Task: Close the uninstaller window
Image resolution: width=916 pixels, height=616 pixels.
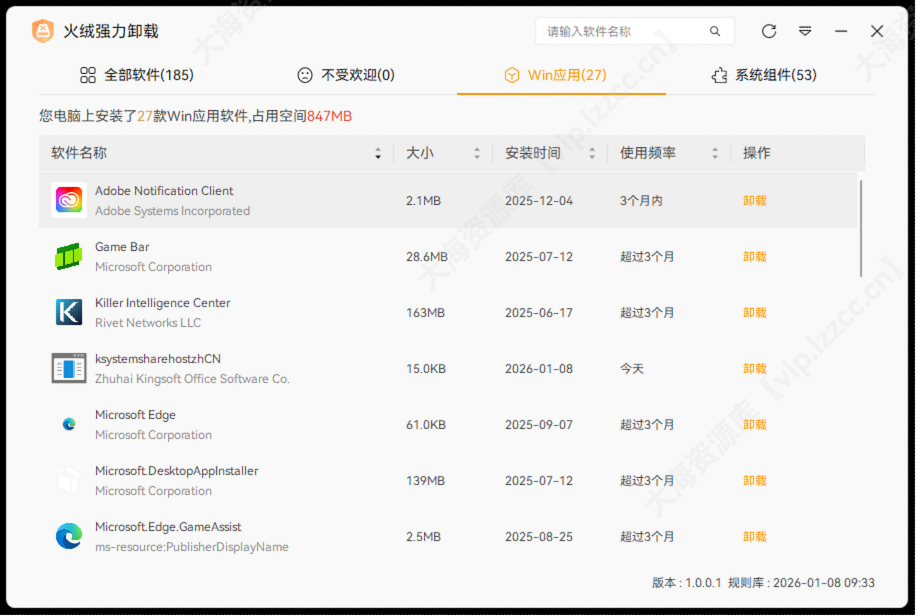Action: pyautogui.click(x=876, y=31)
